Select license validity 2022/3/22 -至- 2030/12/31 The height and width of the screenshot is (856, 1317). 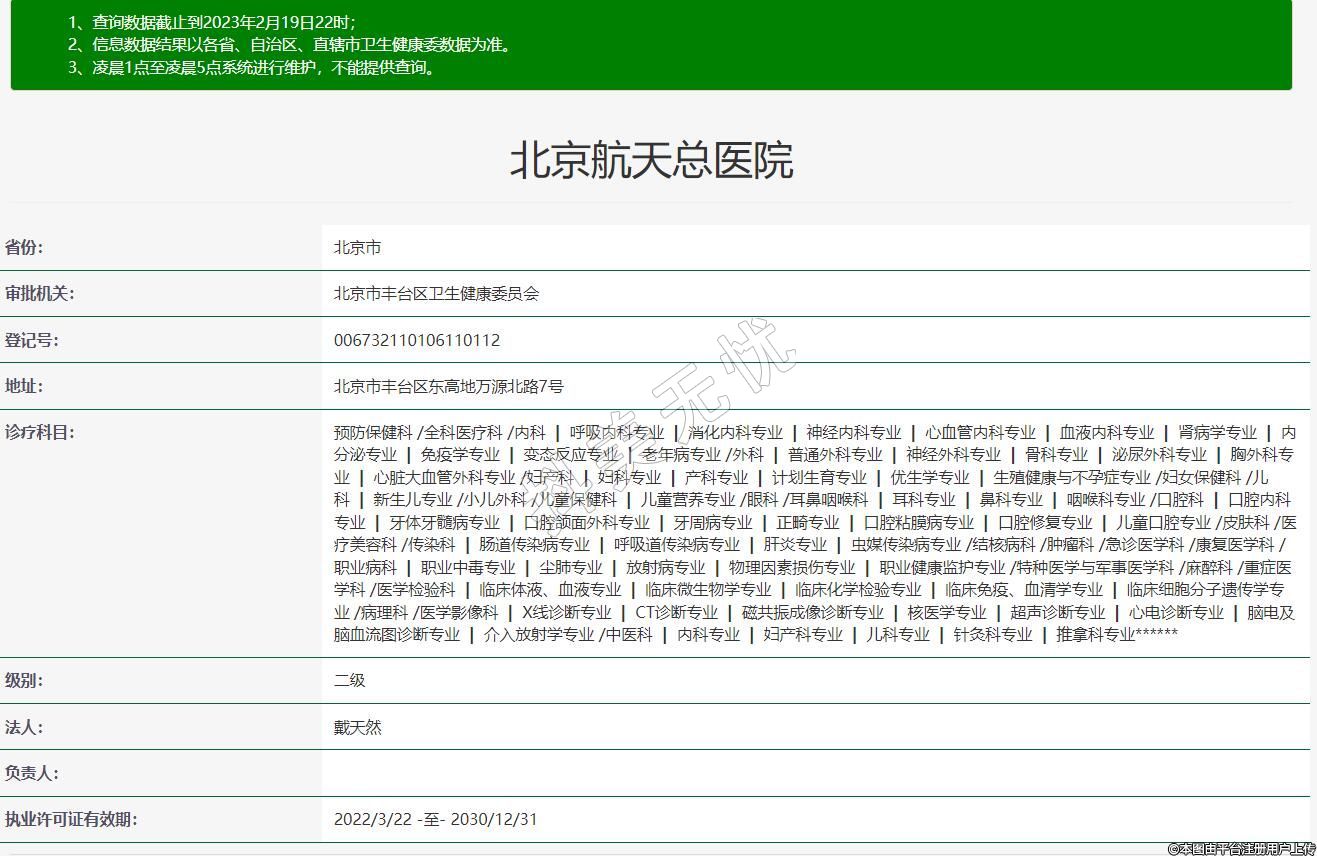click(435, 819)
